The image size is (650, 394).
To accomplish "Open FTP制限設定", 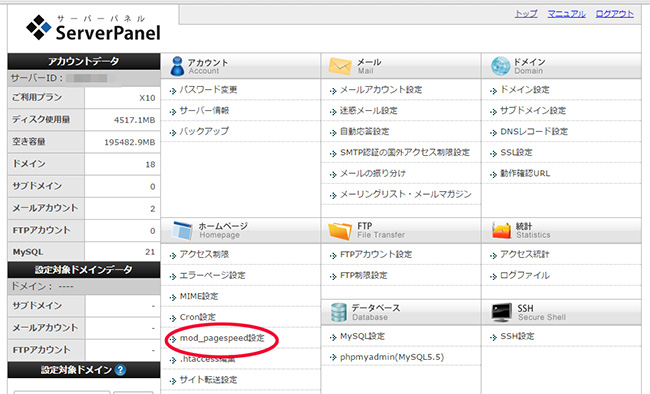I will [364, 275].
